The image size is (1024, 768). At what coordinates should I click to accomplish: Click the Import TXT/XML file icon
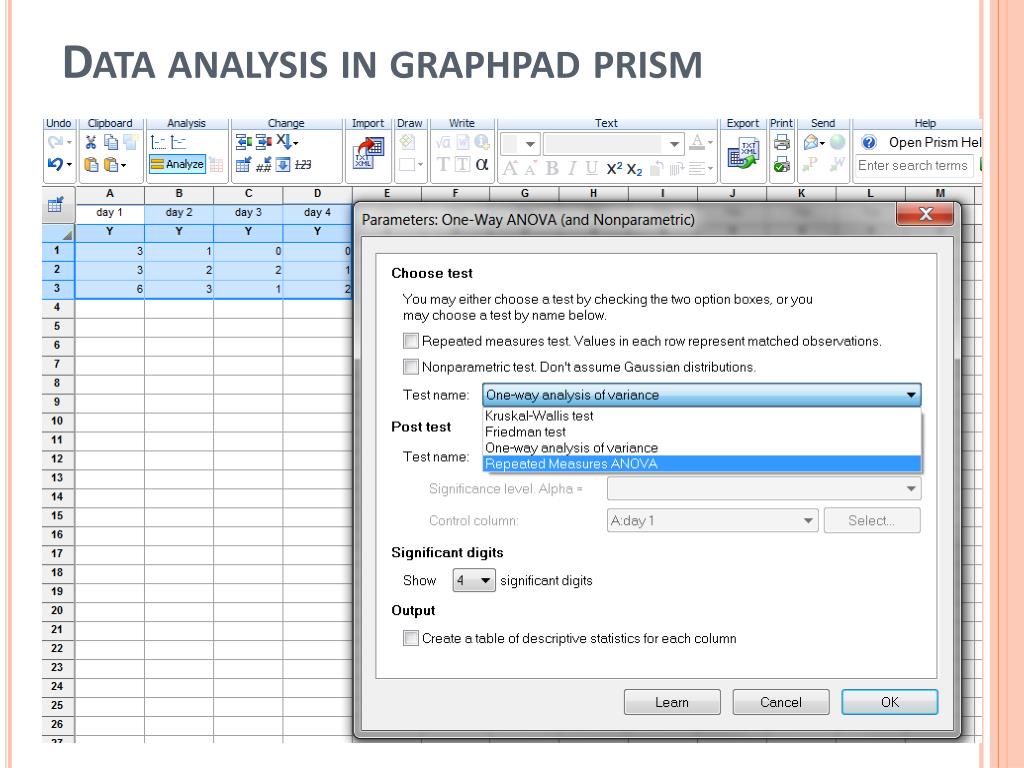[x=368, y=153]
